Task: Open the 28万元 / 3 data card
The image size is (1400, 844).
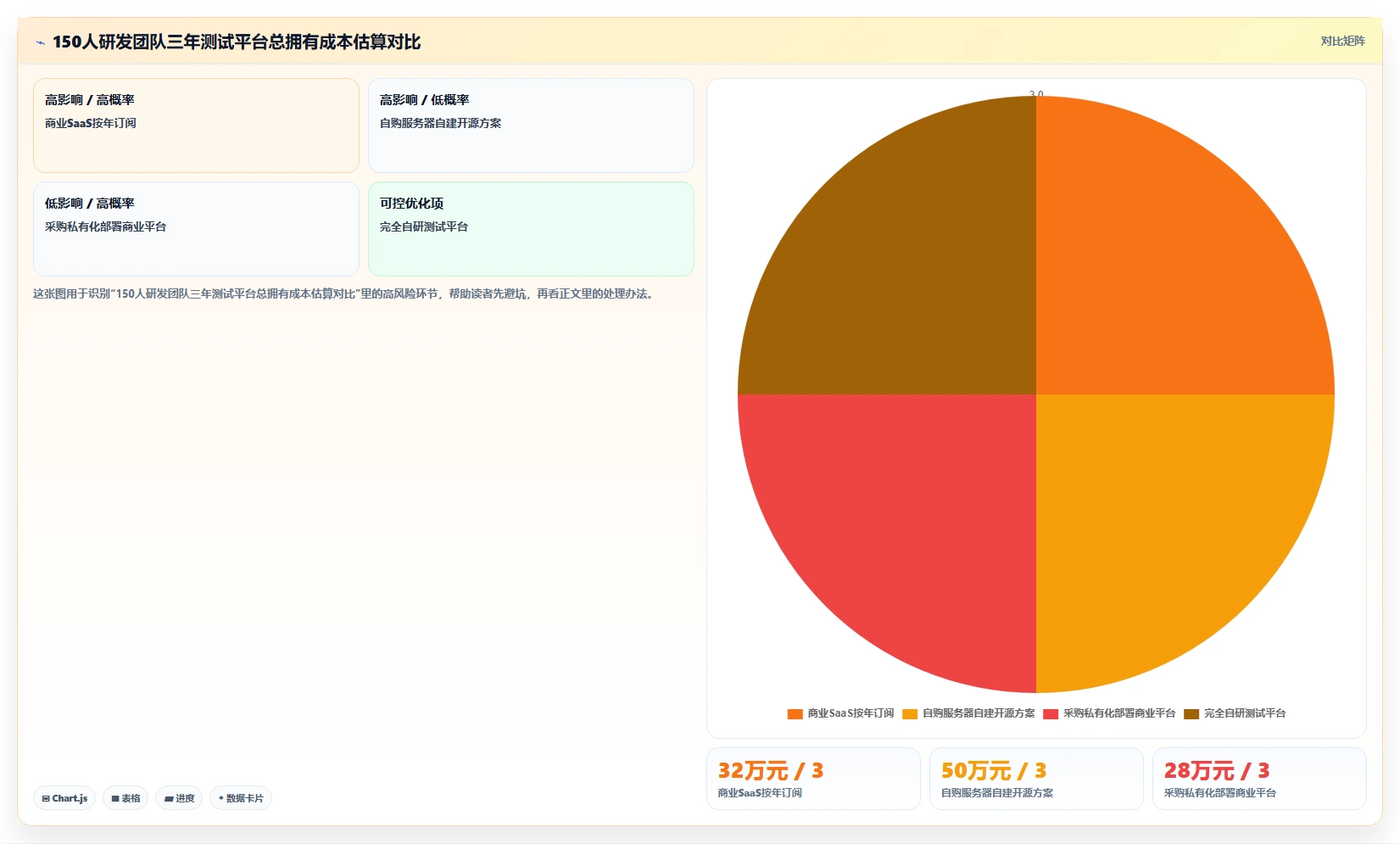Action: click(1259, 779)
